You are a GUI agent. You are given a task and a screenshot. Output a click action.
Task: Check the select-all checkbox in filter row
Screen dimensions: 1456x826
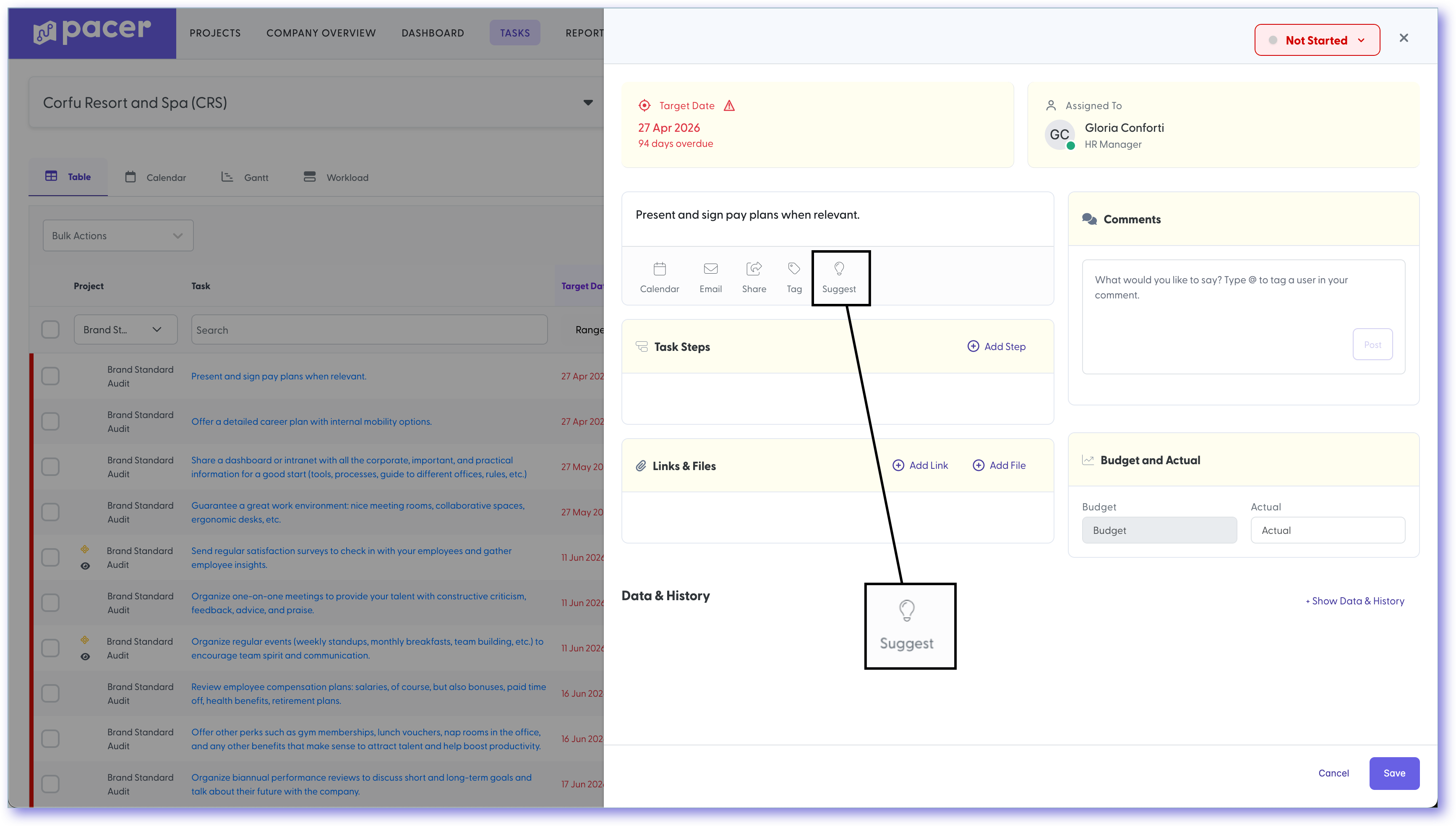point(50,329)
